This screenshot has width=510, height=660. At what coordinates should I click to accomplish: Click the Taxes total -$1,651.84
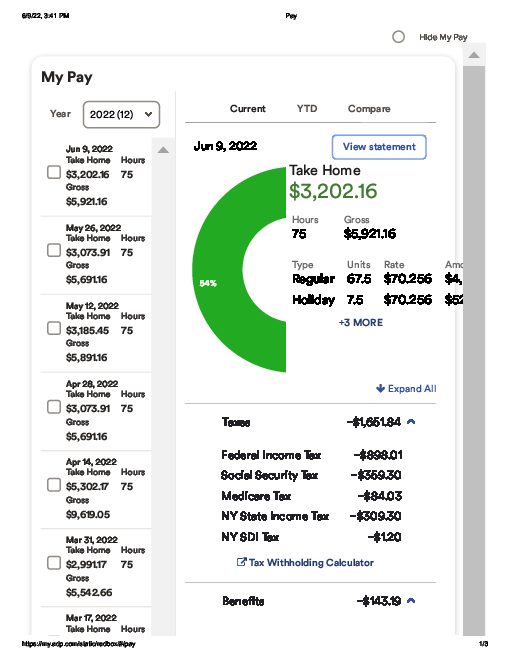[x=374, y=422]
